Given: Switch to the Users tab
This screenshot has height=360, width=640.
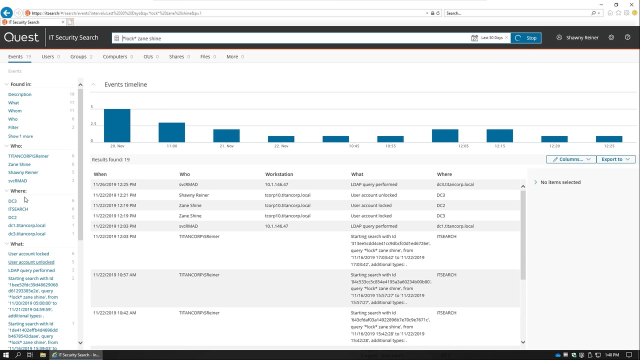Looking at the screenshot, I should [51, 57].
